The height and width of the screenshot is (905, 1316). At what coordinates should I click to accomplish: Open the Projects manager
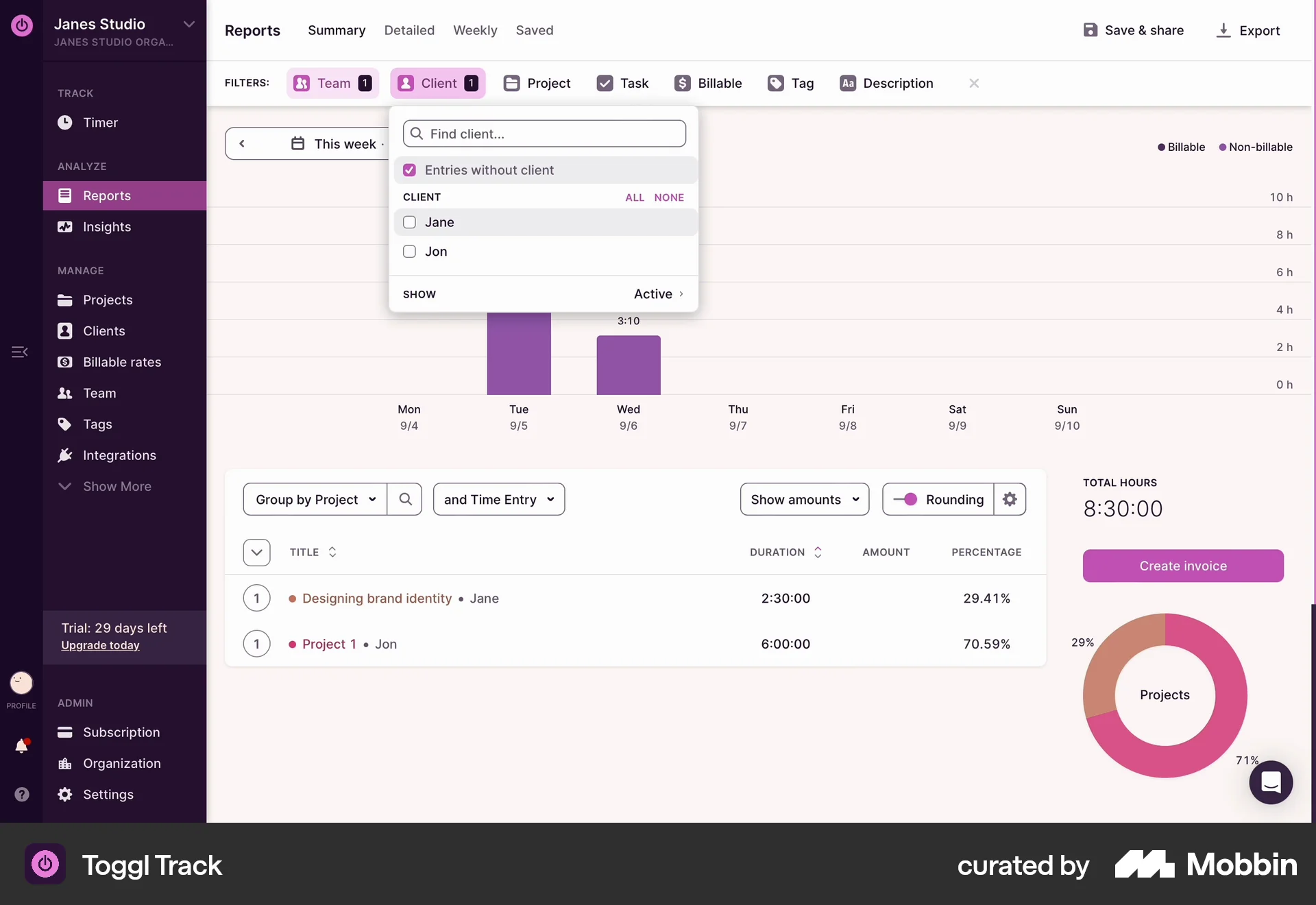tap(108, 300)
